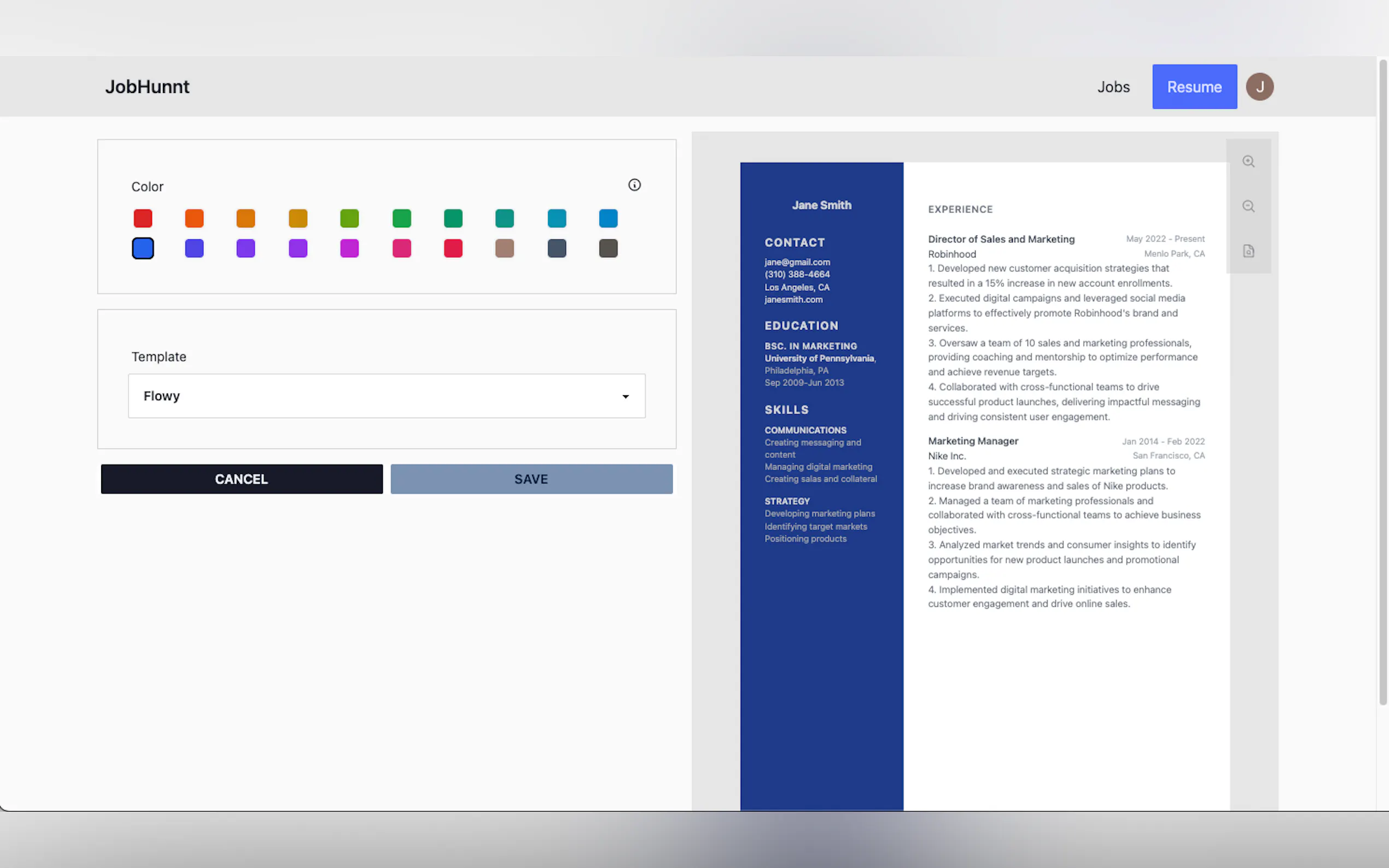Open the Resume tab
The height and width of the screenshot is (868, 1389).
(1194, 87)
